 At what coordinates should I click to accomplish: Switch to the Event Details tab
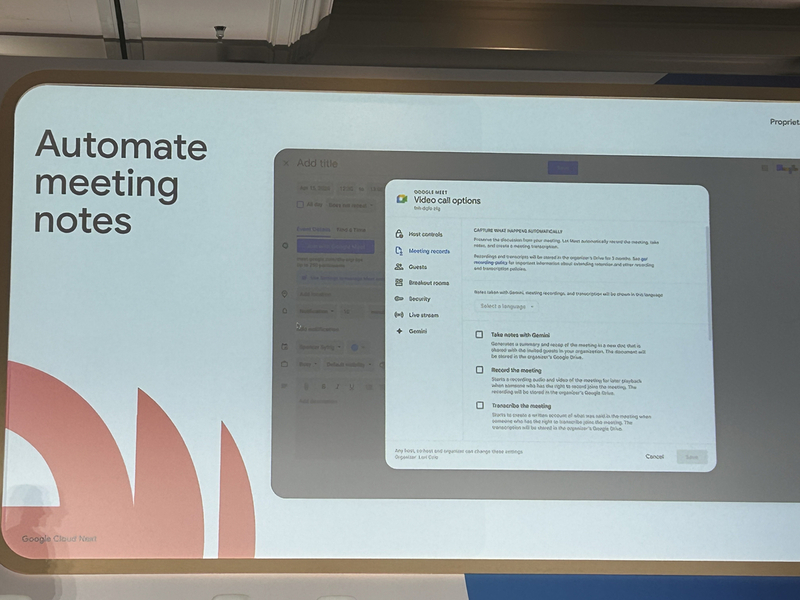point(313,230)
